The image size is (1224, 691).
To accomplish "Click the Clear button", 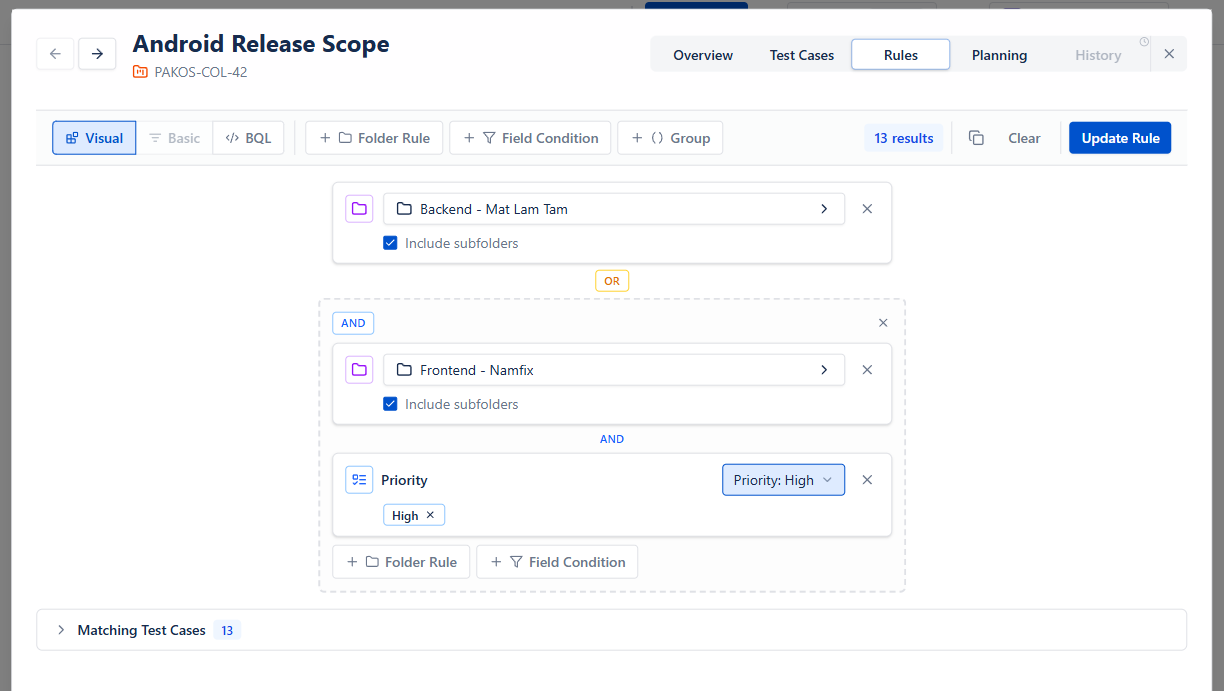I will [x=1024, y=138].
